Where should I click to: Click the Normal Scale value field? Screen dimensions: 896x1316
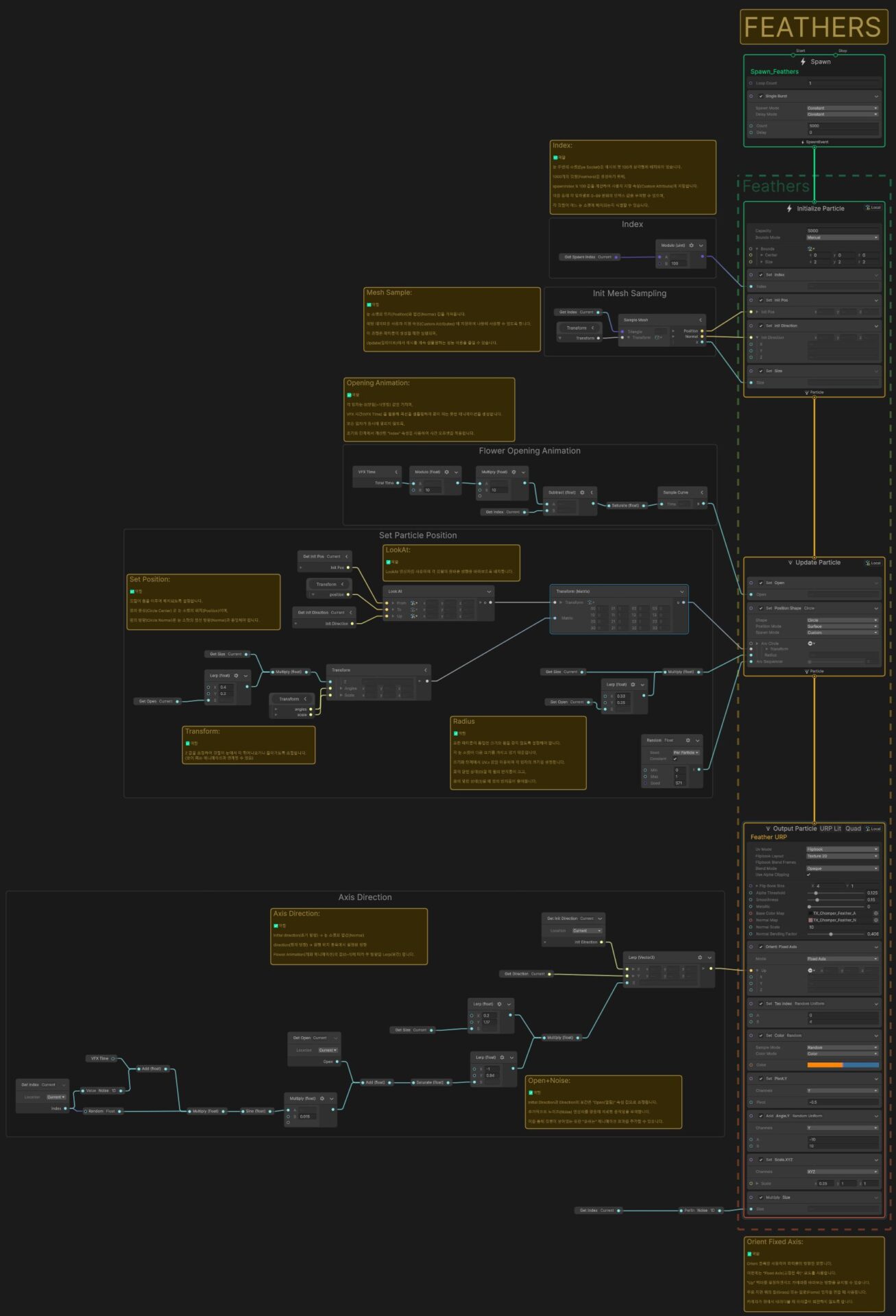coord(843,927)
